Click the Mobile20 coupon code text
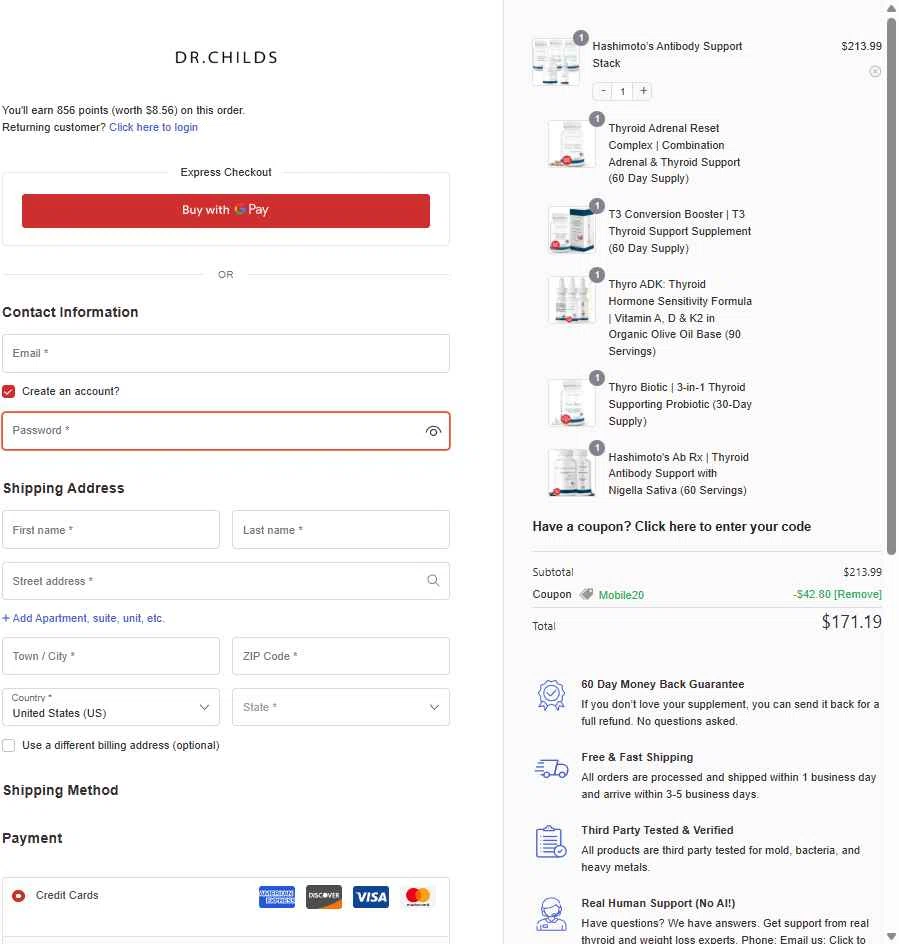This screenshot has width=899, height=944. tap(621, 595)
